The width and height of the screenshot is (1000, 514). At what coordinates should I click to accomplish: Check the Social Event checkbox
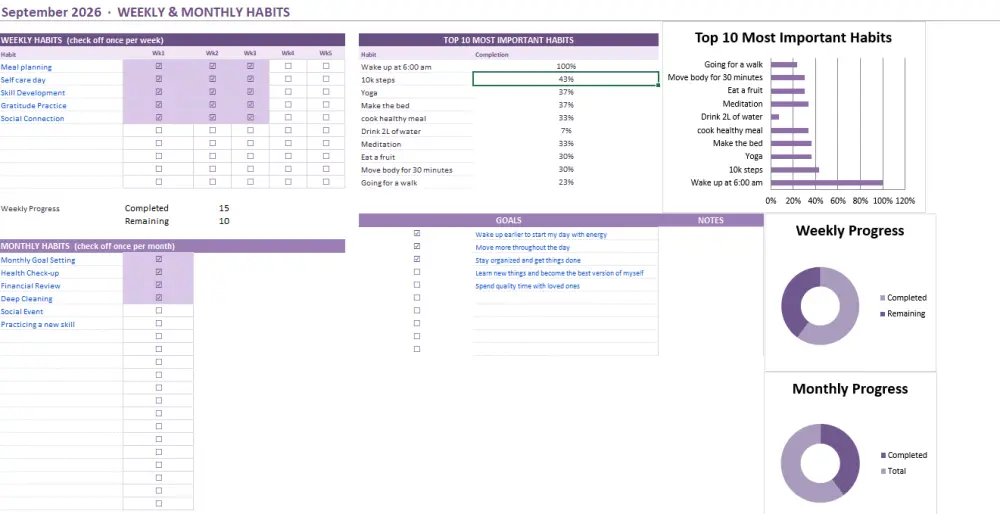point(159,311)
